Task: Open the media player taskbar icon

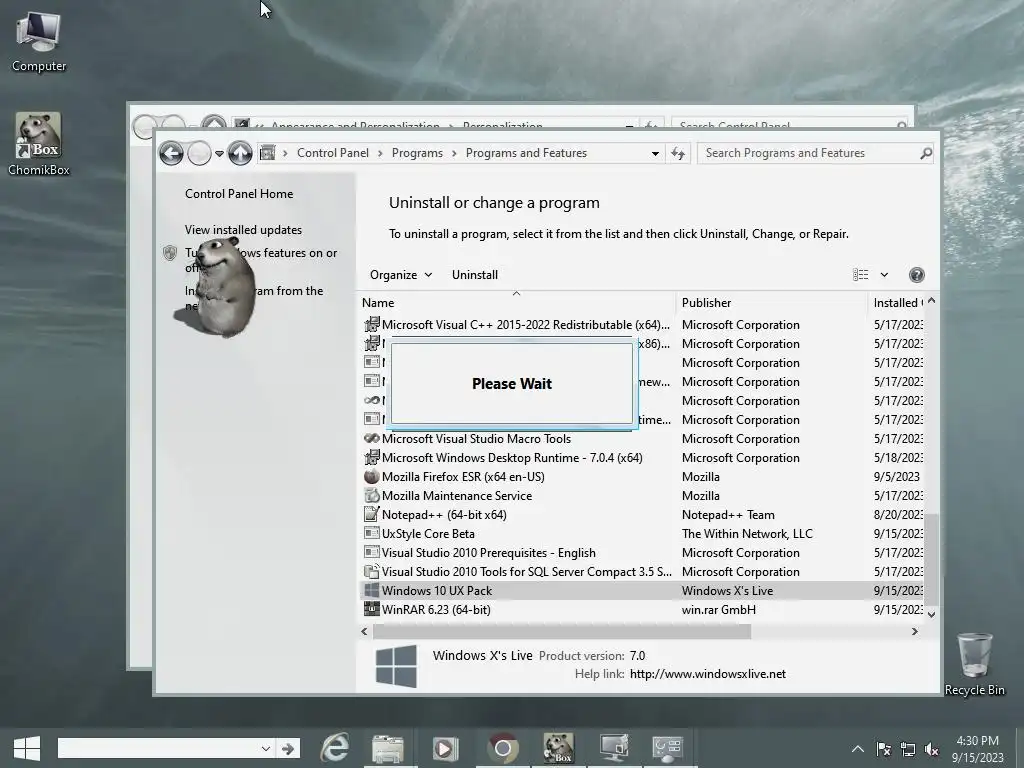Action: click(445, 748)
